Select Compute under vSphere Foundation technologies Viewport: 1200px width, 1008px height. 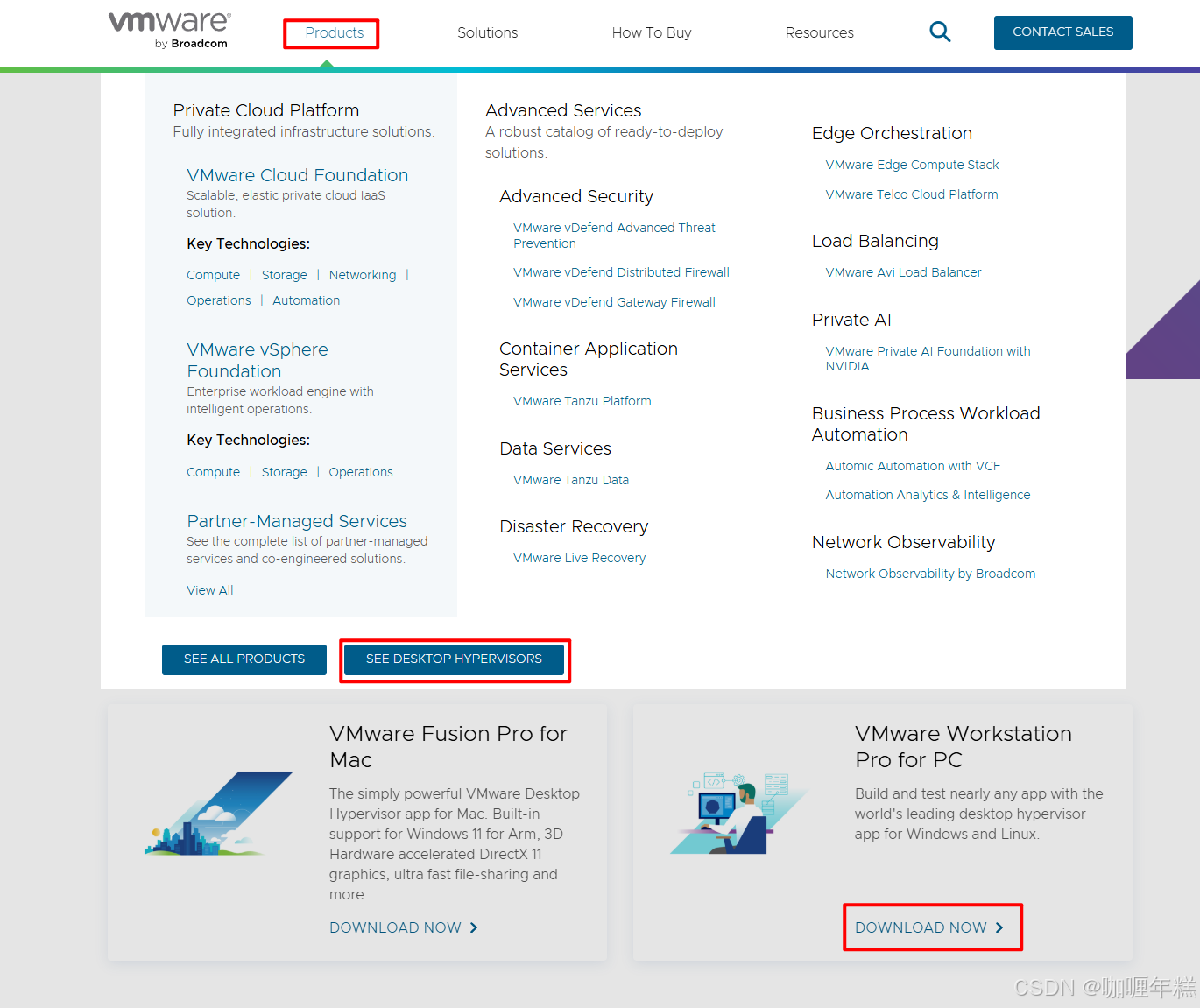pyautogui.click(x=213, y=472)
